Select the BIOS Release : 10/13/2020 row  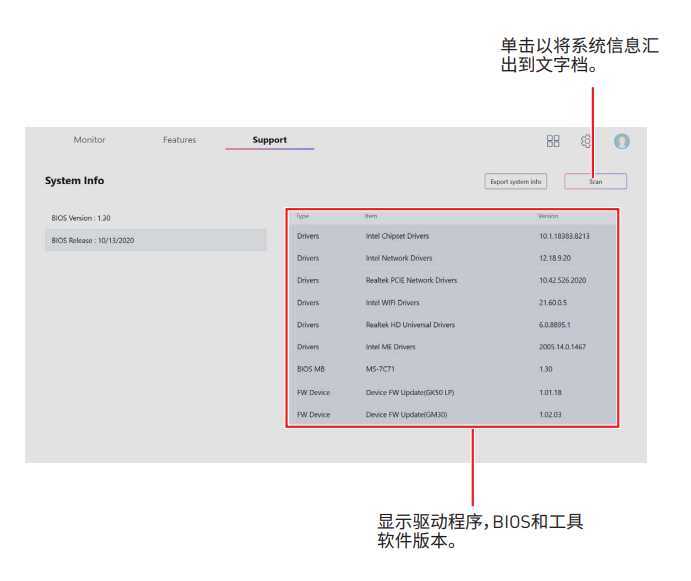[x=156, y=240]
